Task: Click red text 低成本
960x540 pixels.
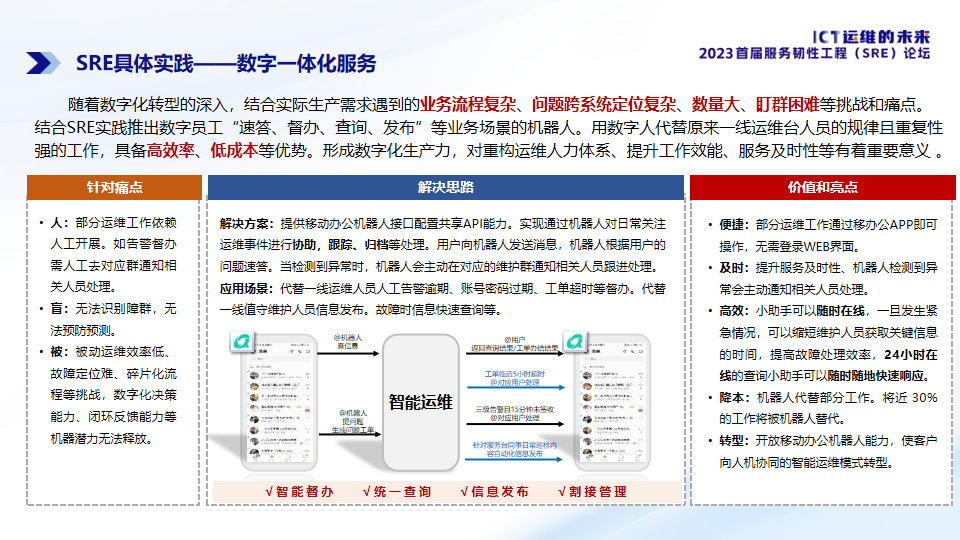Action: pyautogui.click(x=234, y=151)
